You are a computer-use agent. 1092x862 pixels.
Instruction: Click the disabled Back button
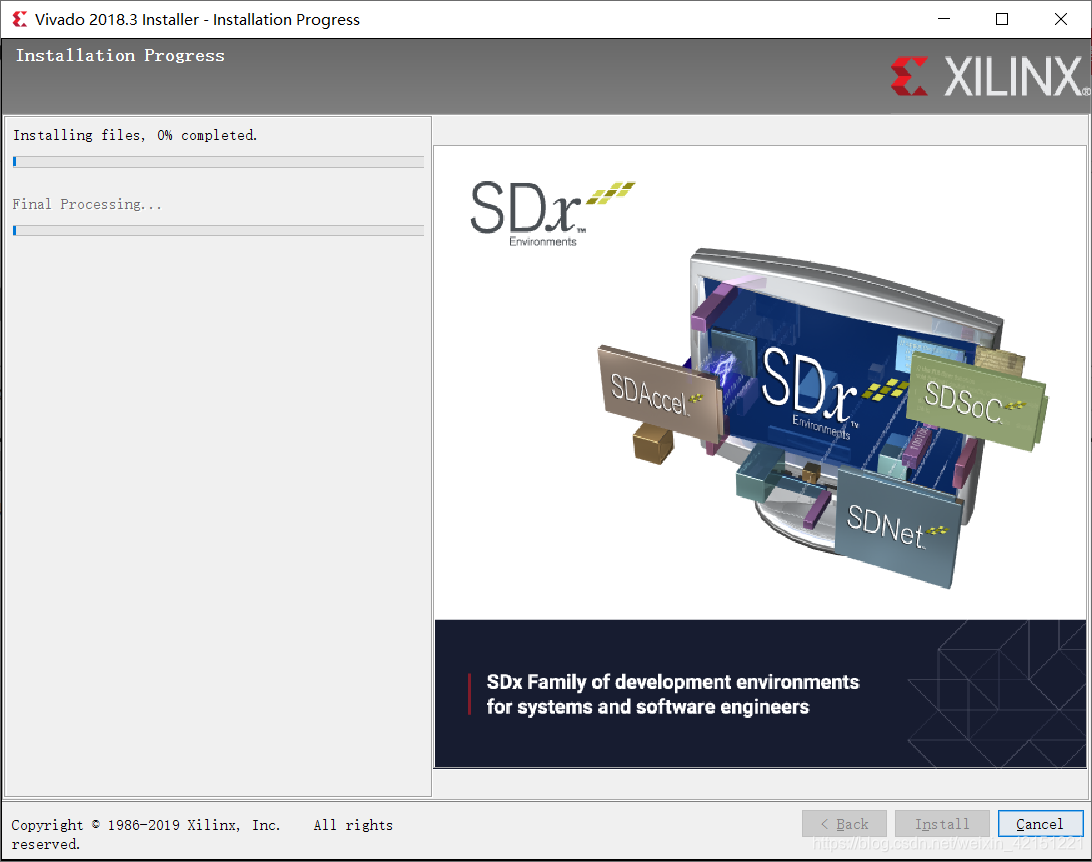[844, 824]
